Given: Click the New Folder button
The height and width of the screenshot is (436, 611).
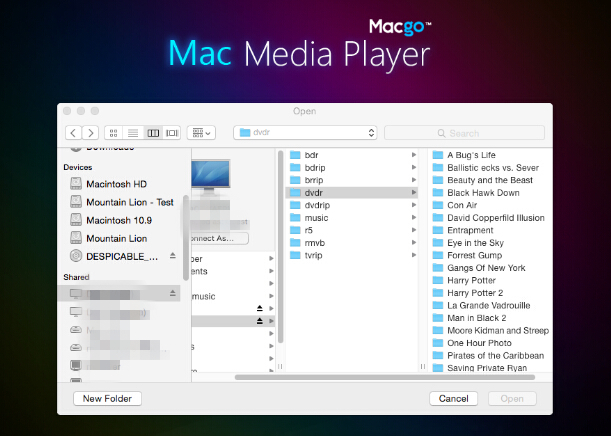Looking at the screenshot, I should point(107,399).
